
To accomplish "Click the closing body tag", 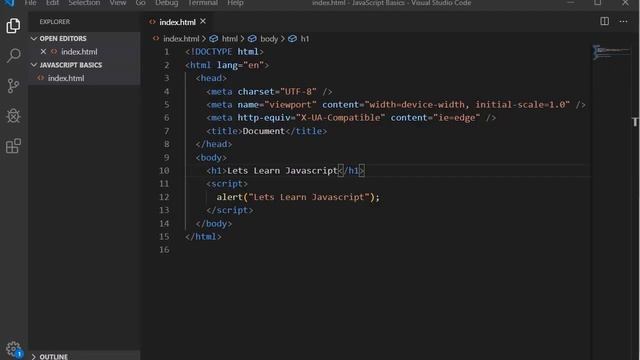I will click(213, 224).
